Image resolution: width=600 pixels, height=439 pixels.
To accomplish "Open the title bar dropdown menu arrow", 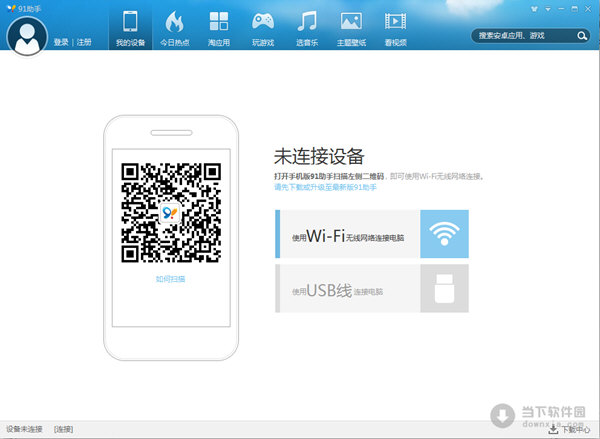I will [548, 9].
